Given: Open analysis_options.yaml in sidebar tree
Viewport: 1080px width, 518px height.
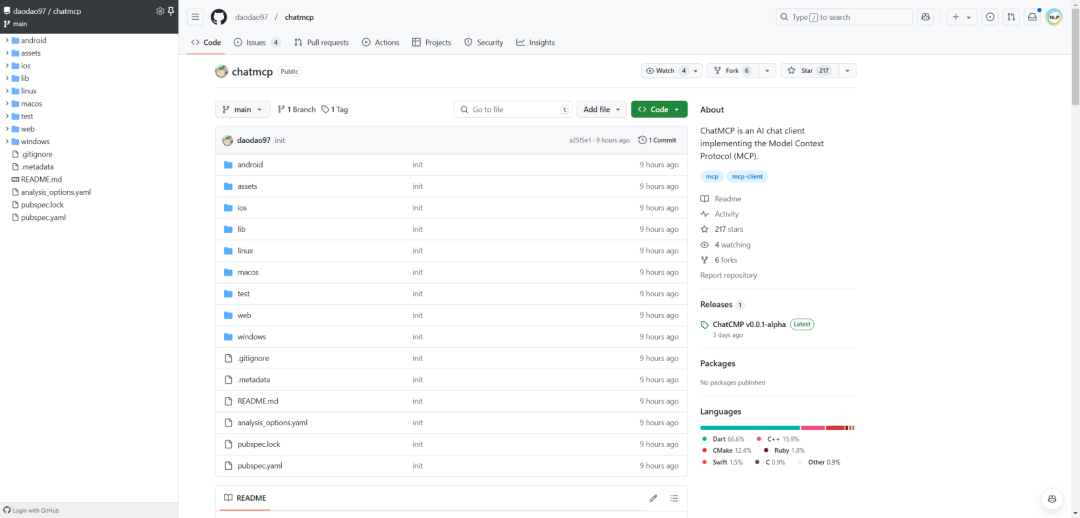Looking at the screenshot, I should (x=56, y=192).
